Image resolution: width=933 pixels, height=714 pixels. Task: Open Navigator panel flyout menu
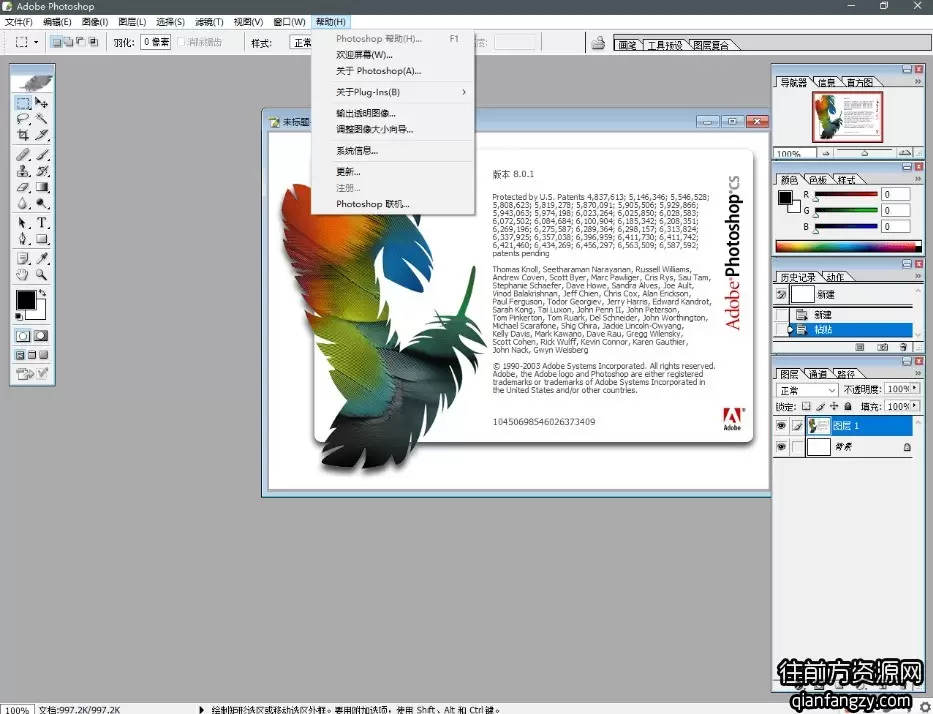tap(918, 82)
